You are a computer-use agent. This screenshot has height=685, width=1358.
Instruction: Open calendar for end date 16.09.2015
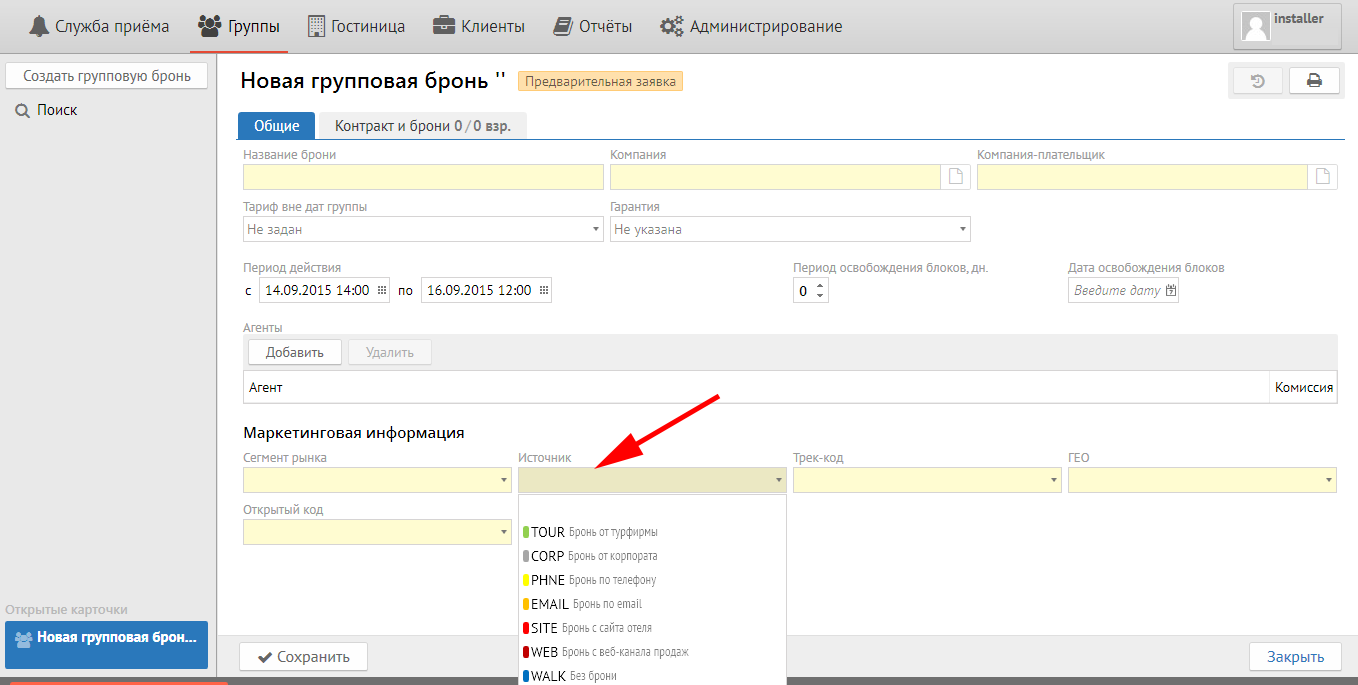click(544, 291)
